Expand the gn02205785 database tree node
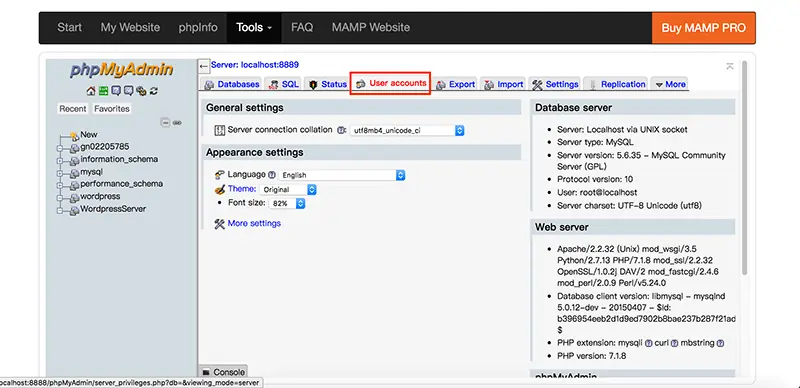 pos(60,148)
